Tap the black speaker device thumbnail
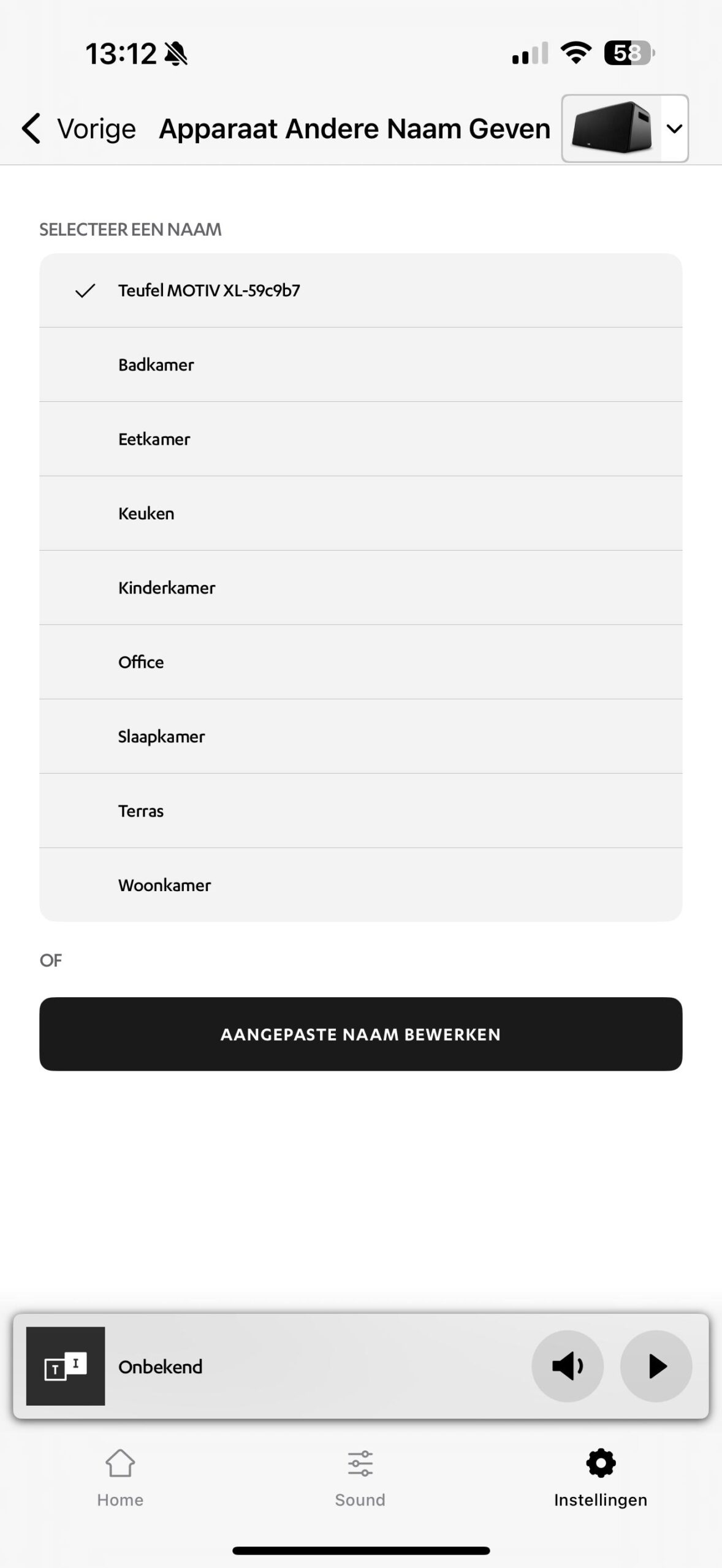 [612, 128]
